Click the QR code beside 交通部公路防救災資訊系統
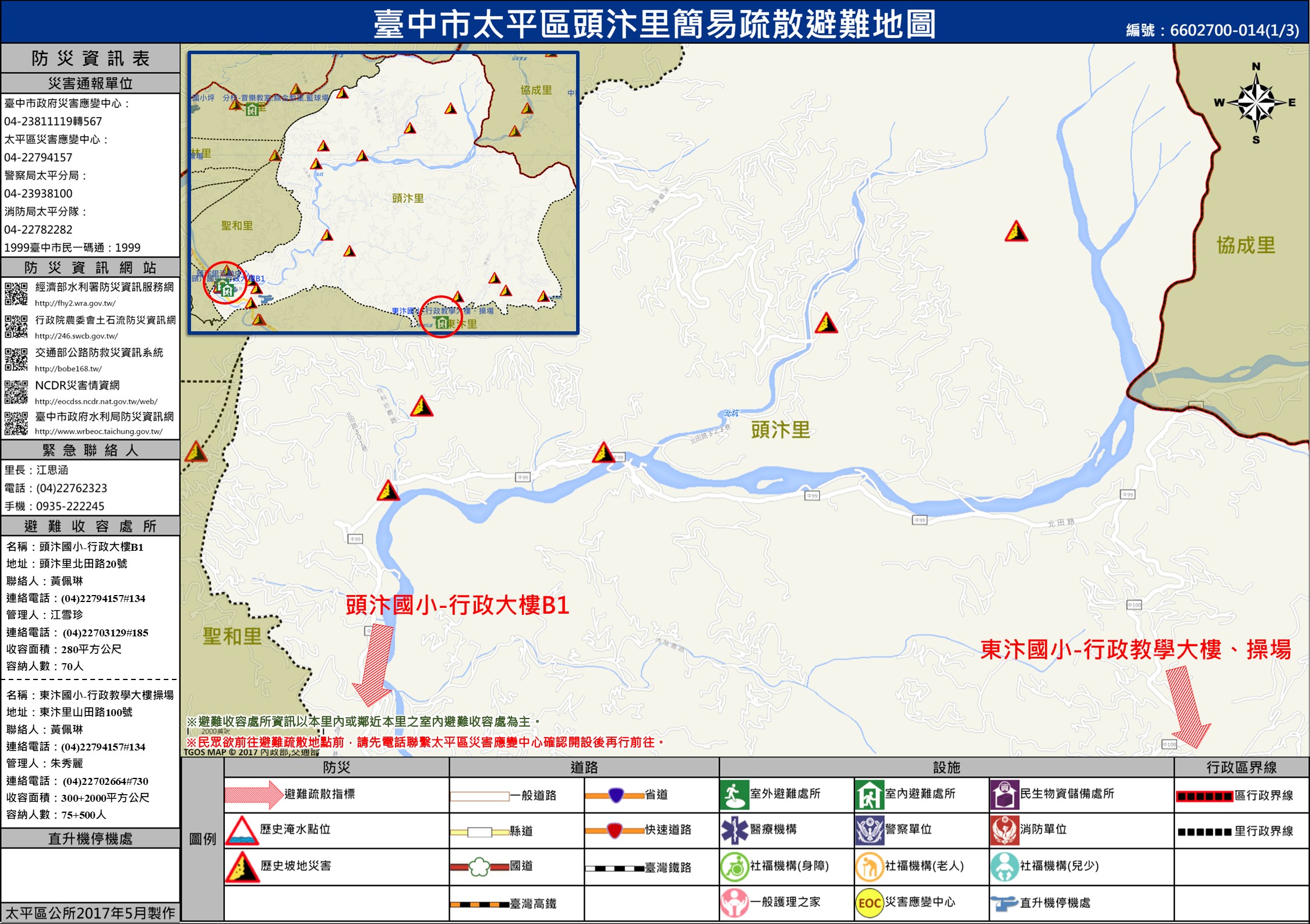This screenshot has width=1310, height=924. 16,359
